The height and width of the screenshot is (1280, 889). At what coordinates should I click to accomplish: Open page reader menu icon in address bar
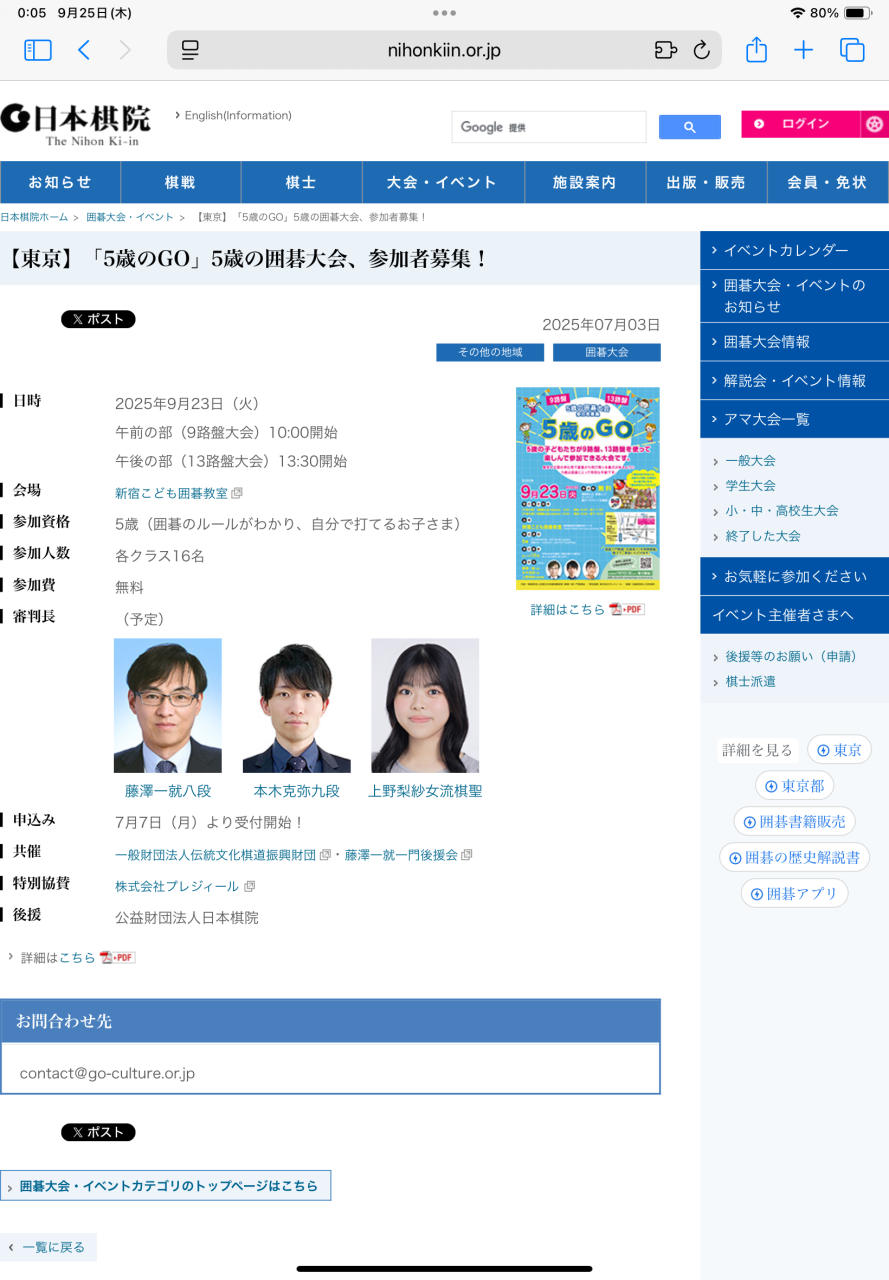pyautogui.click(x=190, y=50)
